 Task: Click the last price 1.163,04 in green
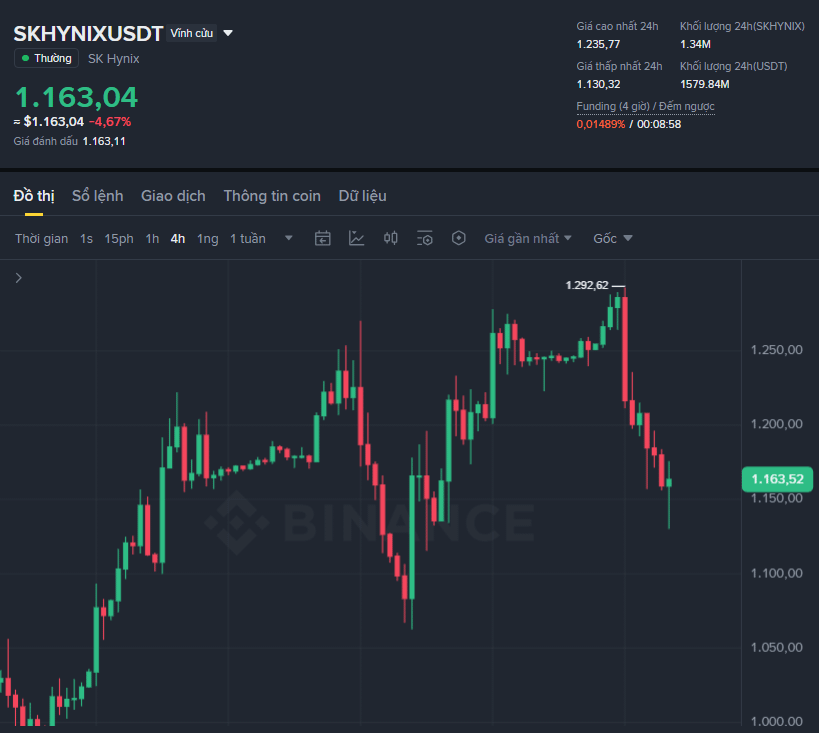click(x=76, y=97)
